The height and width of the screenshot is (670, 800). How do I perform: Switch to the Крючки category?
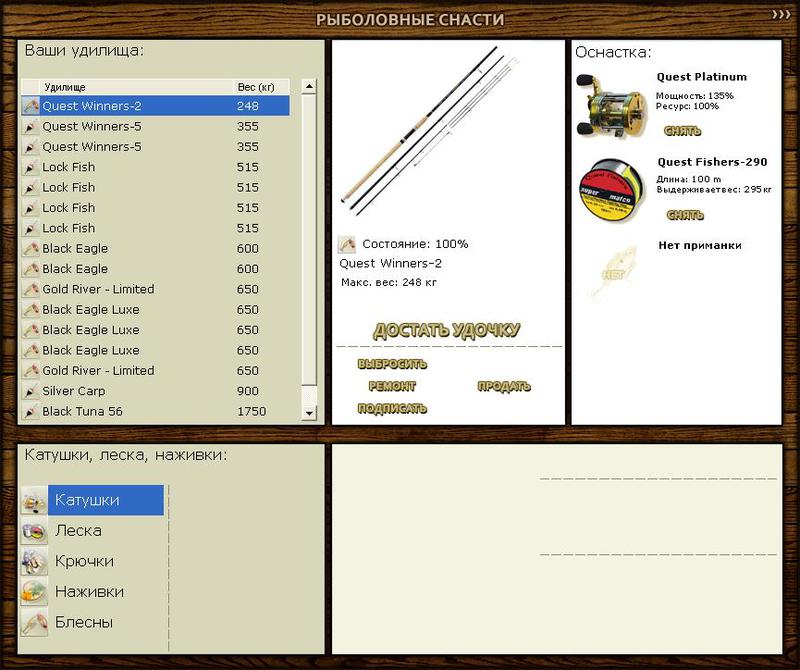pos(84,561)
